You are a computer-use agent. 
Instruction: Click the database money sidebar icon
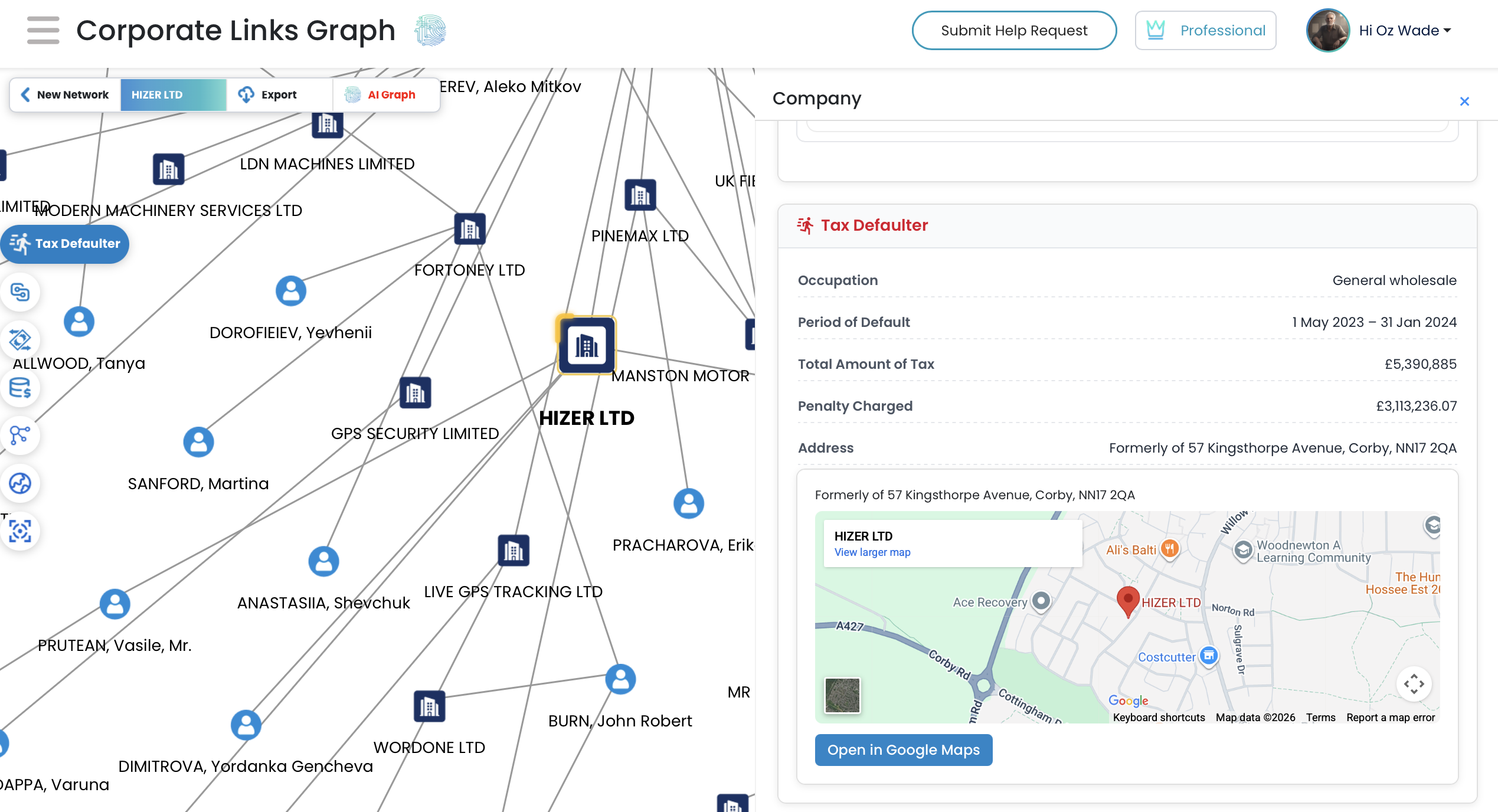tap(20, 388)
